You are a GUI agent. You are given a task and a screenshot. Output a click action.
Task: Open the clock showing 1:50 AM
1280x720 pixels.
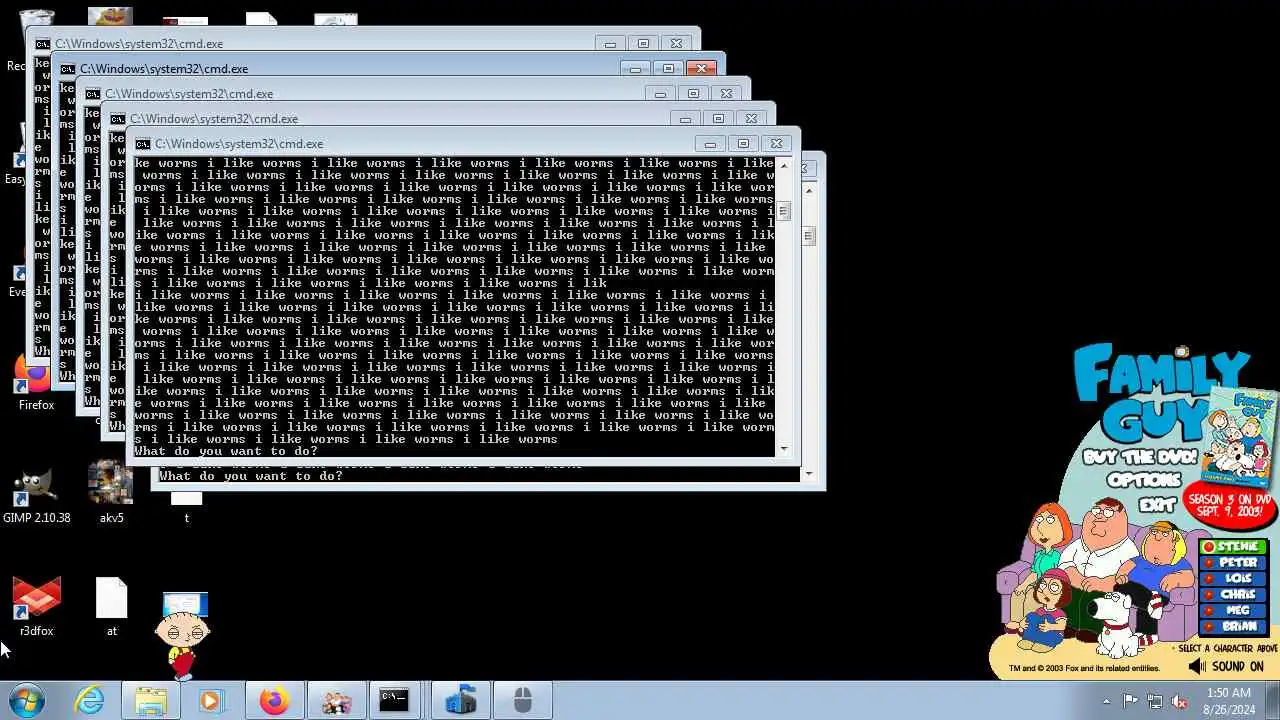[x=1228, y=701]
